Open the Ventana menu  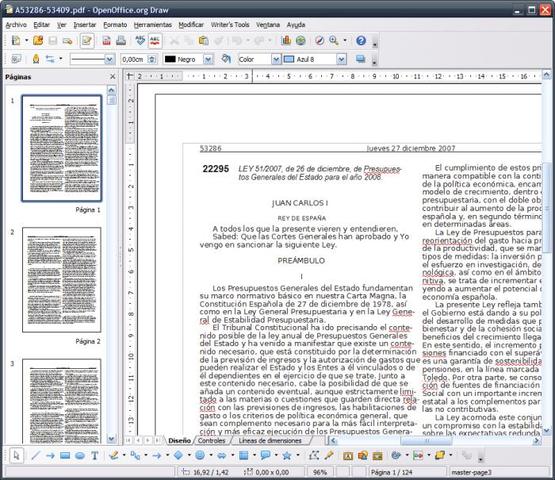[268, 25]
